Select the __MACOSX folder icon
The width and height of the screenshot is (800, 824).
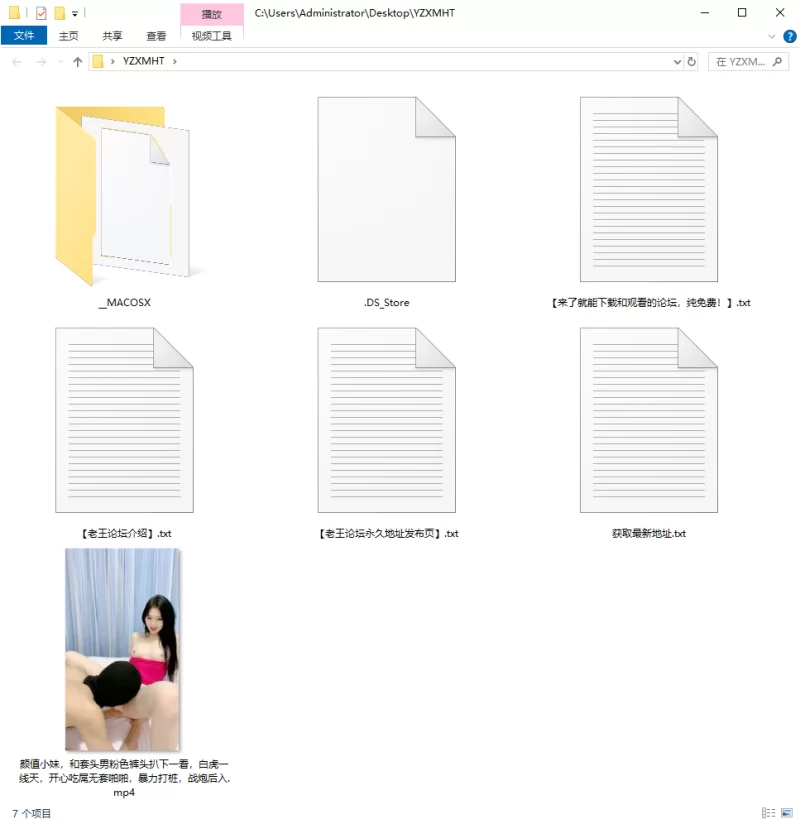pyautogui.click(x=124, y=194)
